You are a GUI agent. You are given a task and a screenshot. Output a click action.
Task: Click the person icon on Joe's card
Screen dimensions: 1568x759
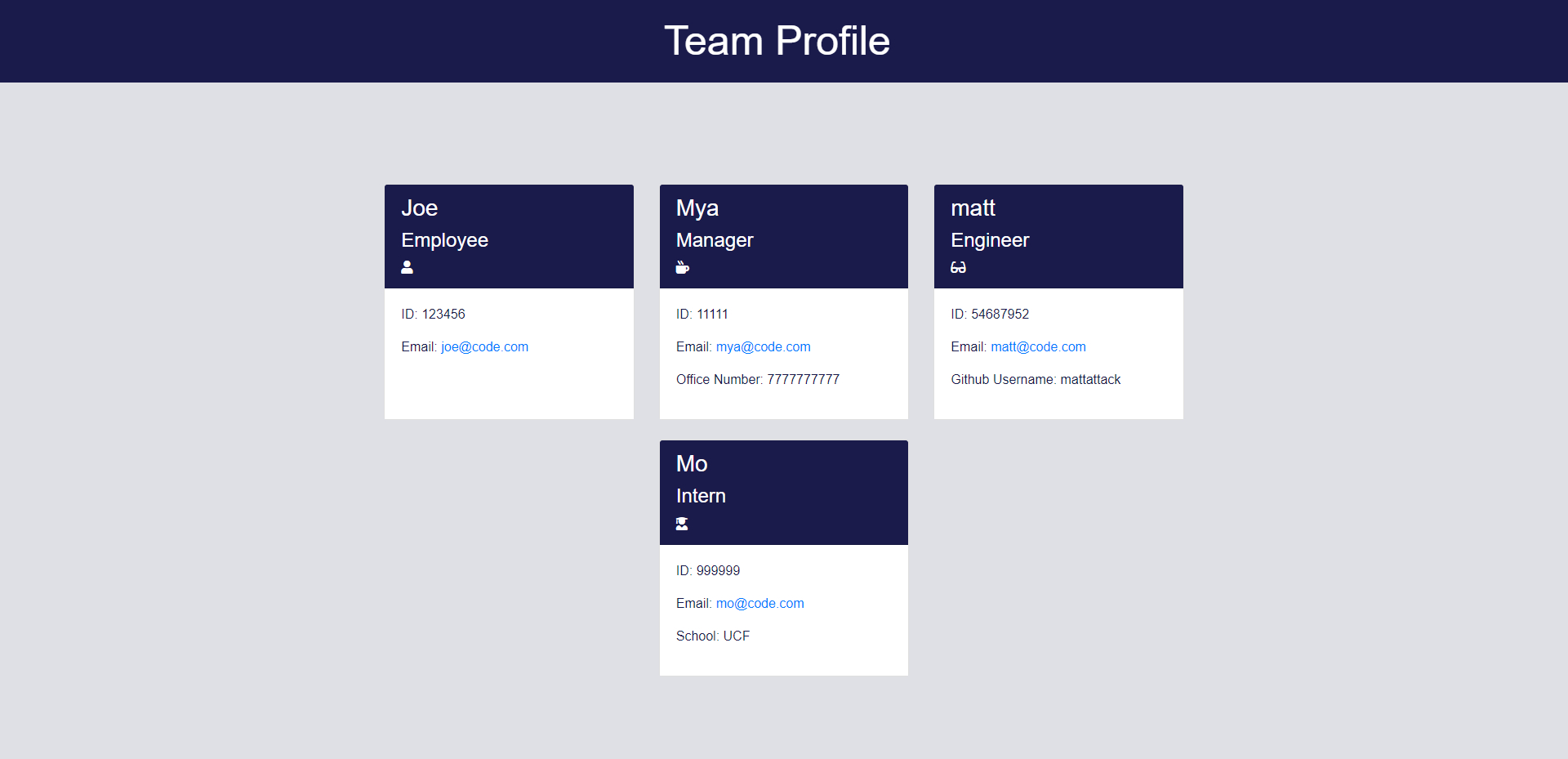(x=406, y=267)
